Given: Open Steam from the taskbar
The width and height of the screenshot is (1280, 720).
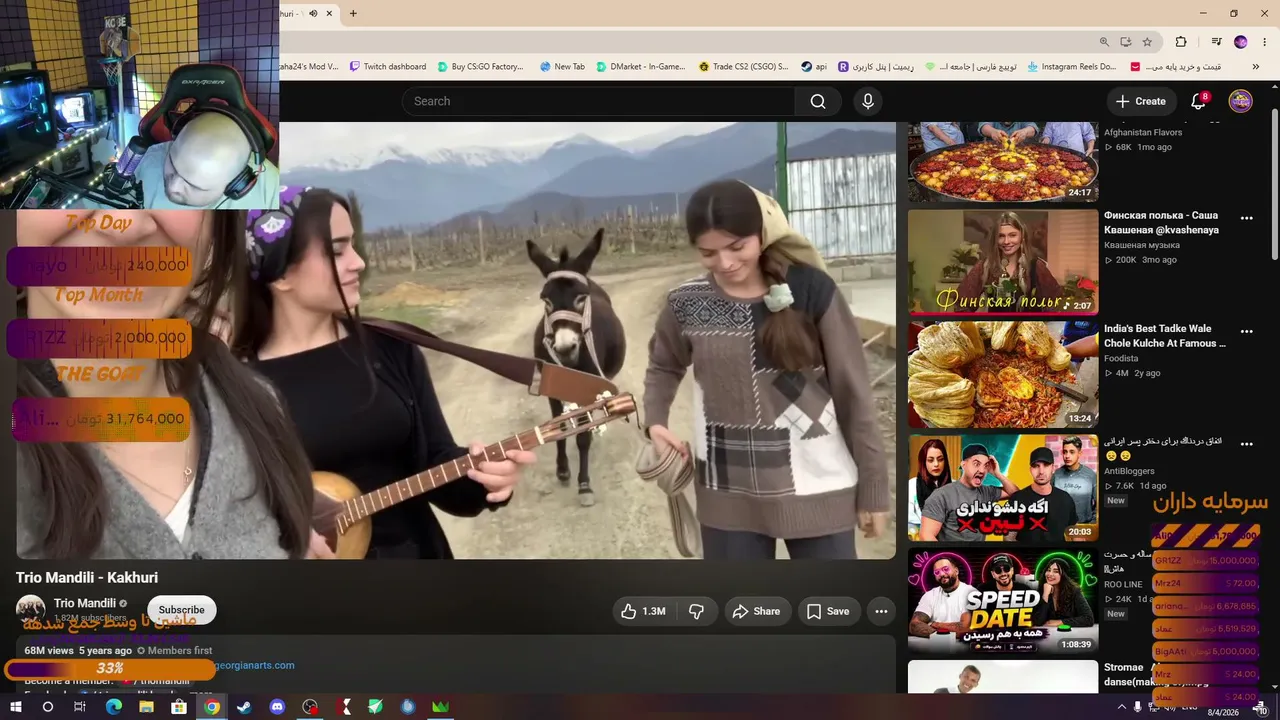Looking at the screenshot, I should [244, 707].
